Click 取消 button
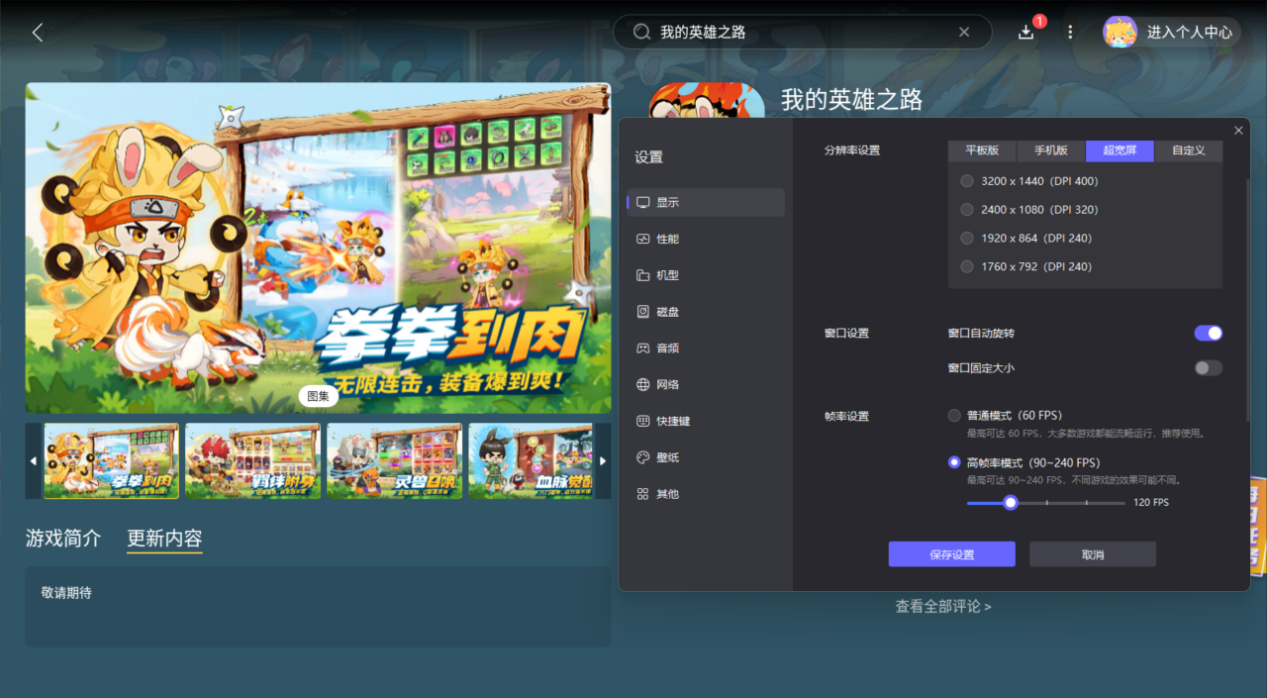 pos(1093,555)
